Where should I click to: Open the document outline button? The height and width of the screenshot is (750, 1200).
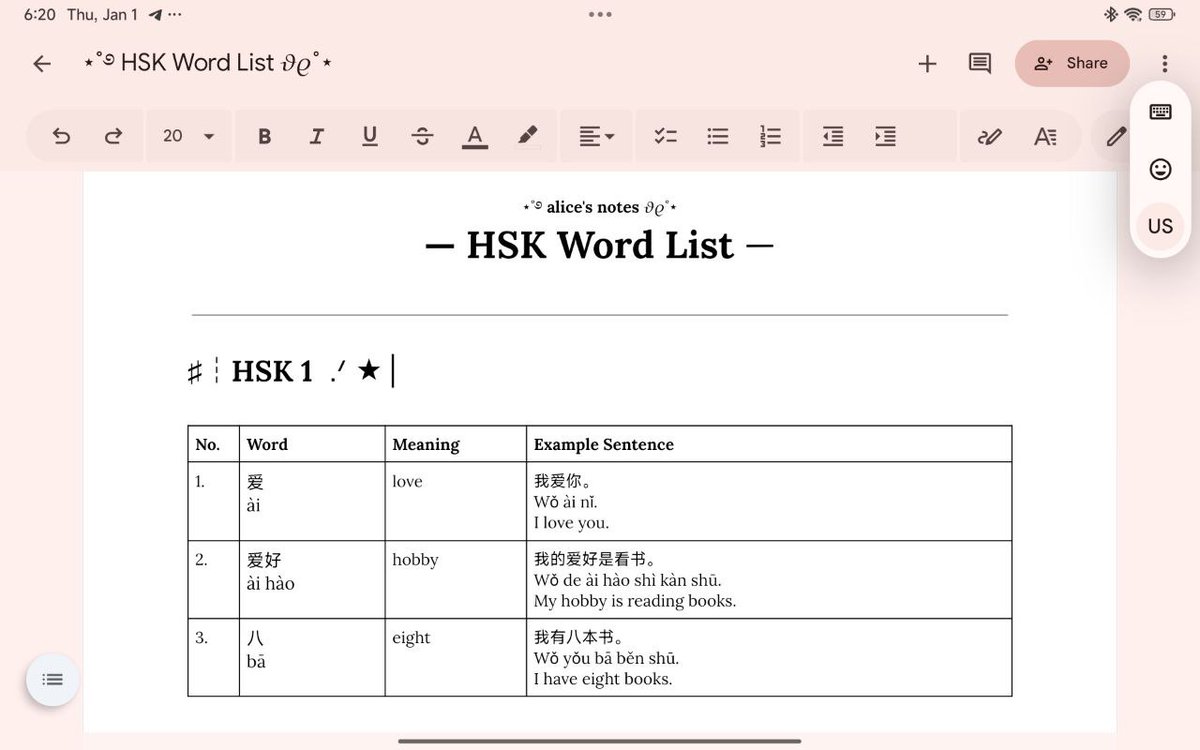[52, 680]
